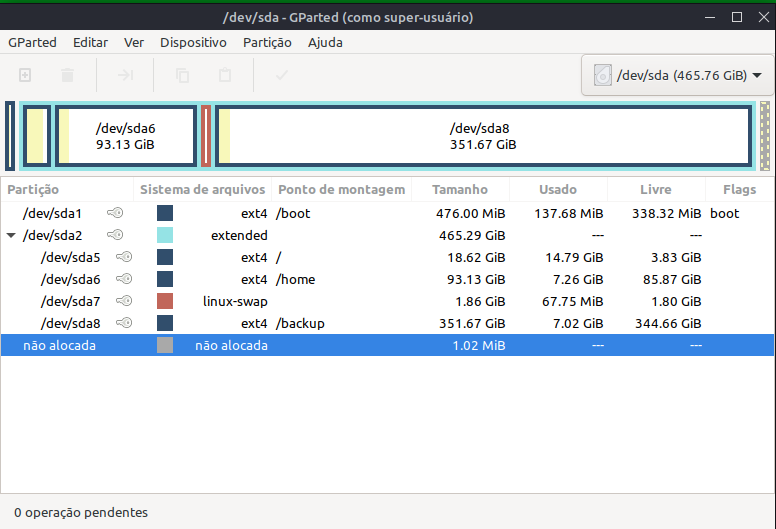Open the /dev/sda device selector dropdown

click(x=678, y=75)
